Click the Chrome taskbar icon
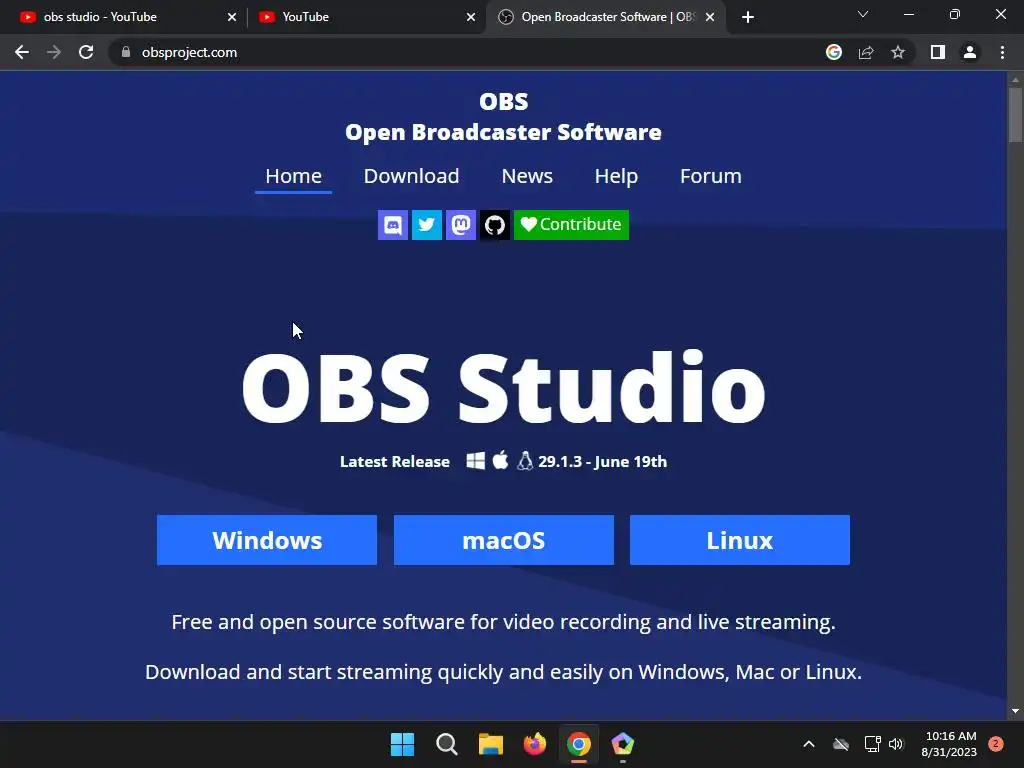The image size is (1024, 768). pyautogui.click(x=579, y=744)
